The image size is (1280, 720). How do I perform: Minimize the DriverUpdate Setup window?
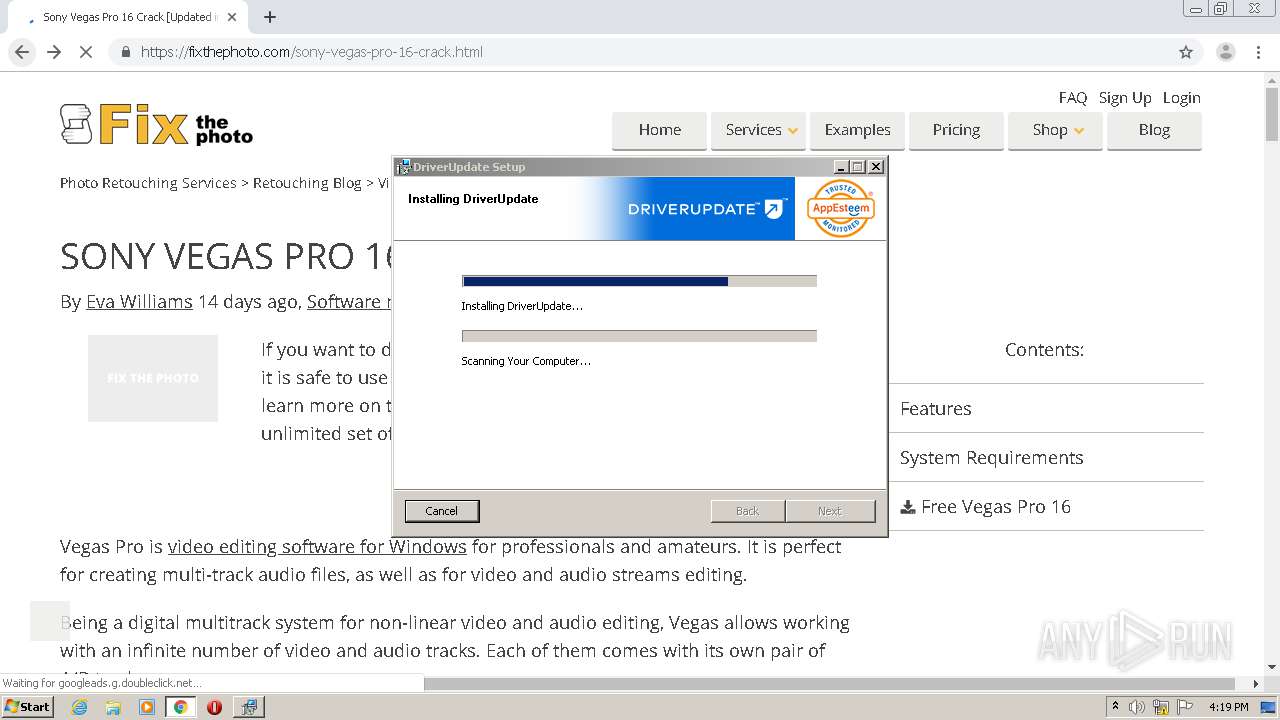(x=841, y=167)
